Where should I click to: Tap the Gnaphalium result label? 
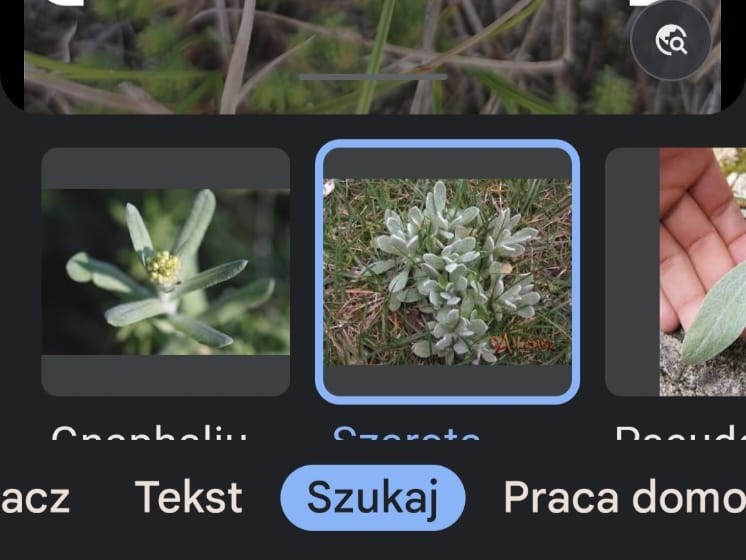coord(149,432)
